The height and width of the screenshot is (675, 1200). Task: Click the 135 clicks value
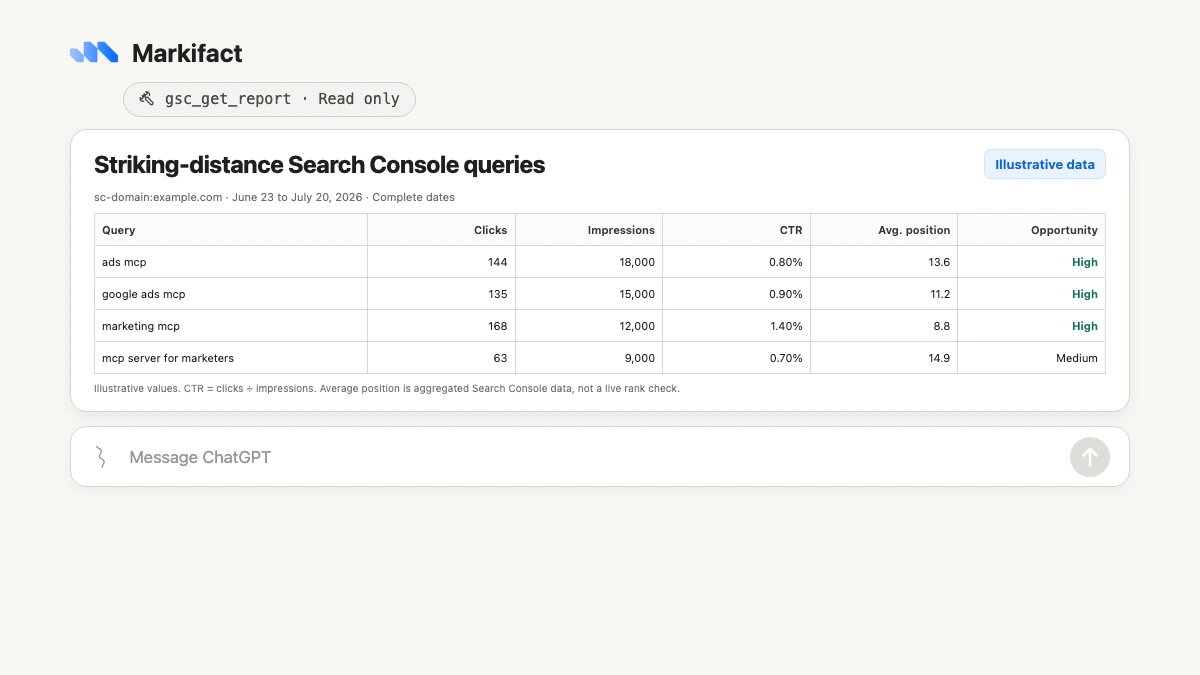pyautogui.click(x=497, y=294)
